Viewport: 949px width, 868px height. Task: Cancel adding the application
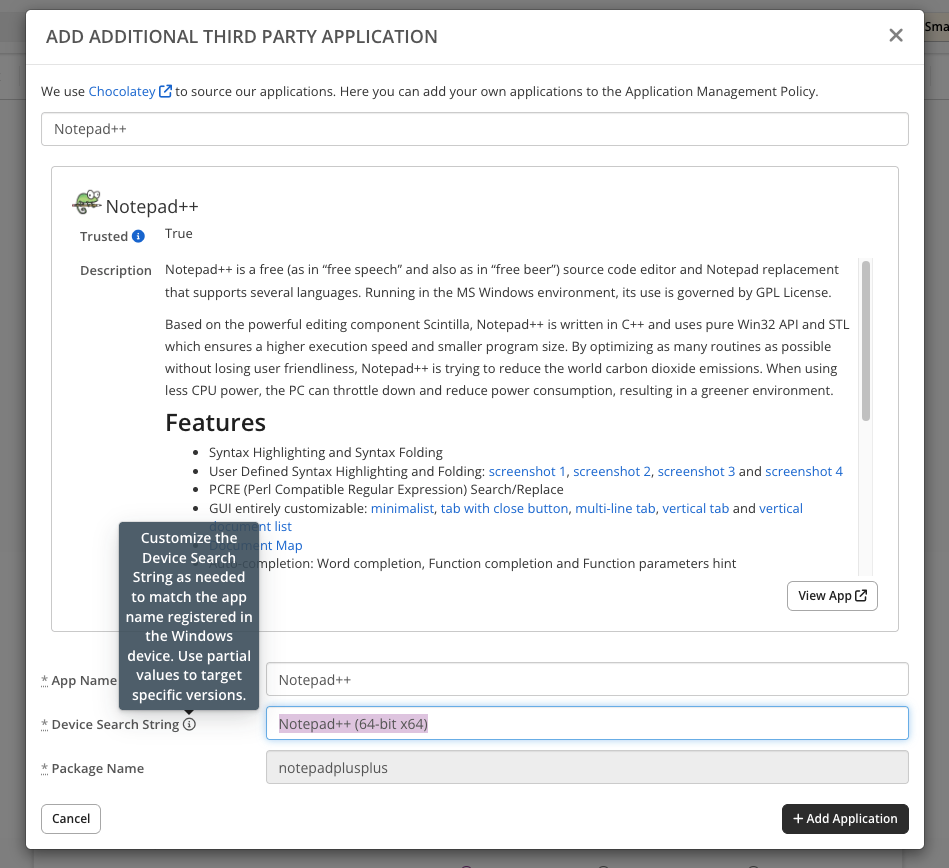(x=71, y=818)
